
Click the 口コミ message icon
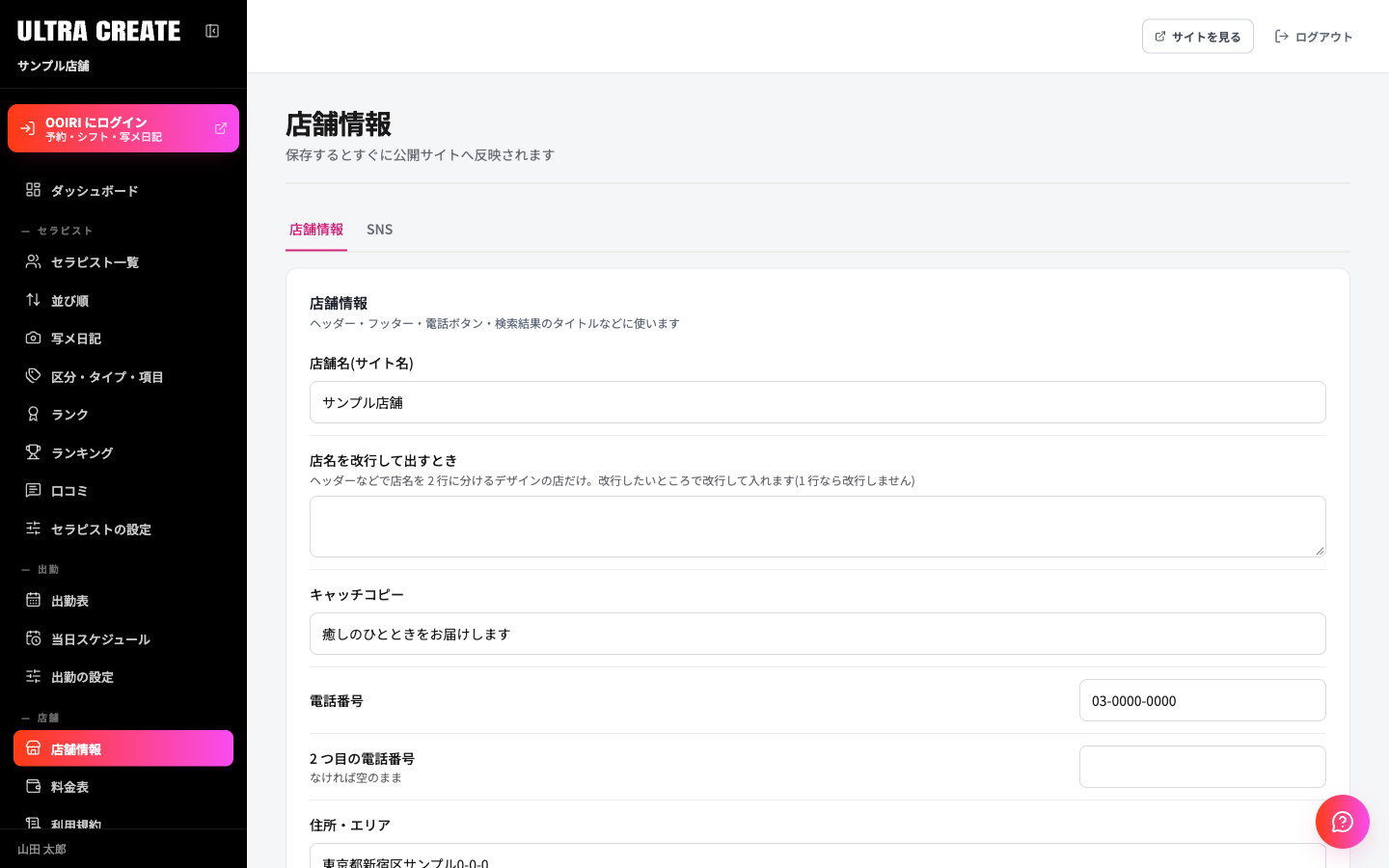(x=33, y=490)
